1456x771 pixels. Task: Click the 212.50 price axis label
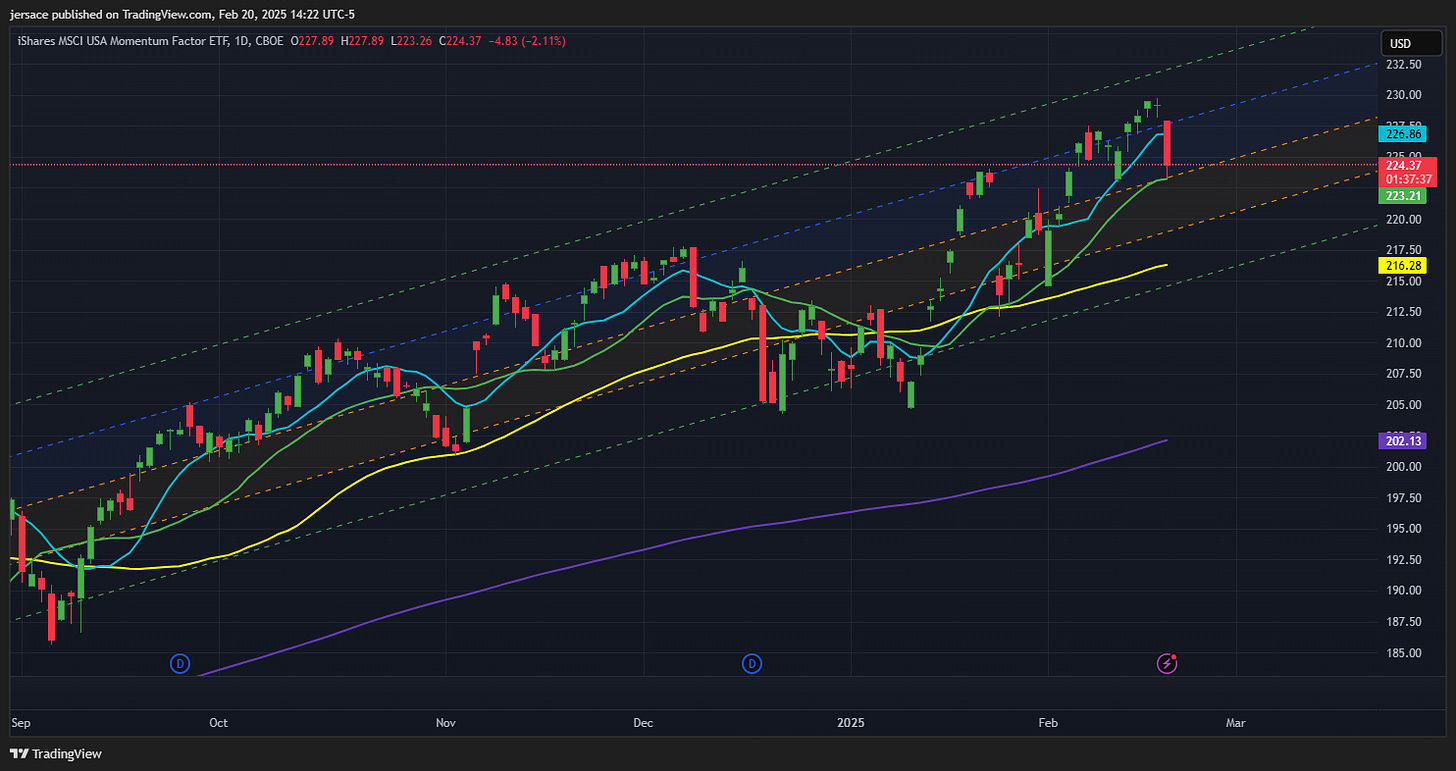pos(1404,313)
